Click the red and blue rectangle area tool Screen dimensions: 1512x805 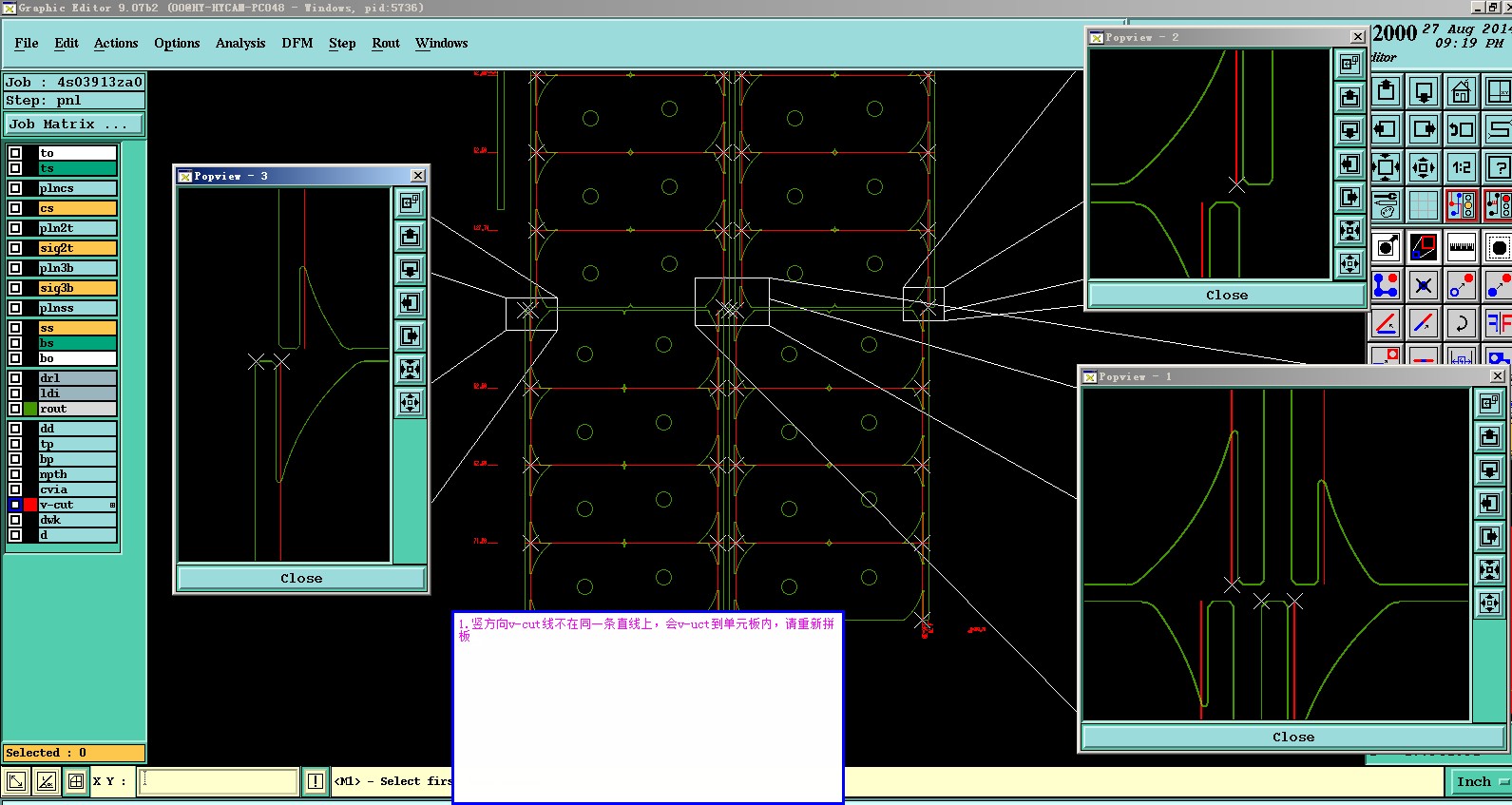coord(1424,247)
